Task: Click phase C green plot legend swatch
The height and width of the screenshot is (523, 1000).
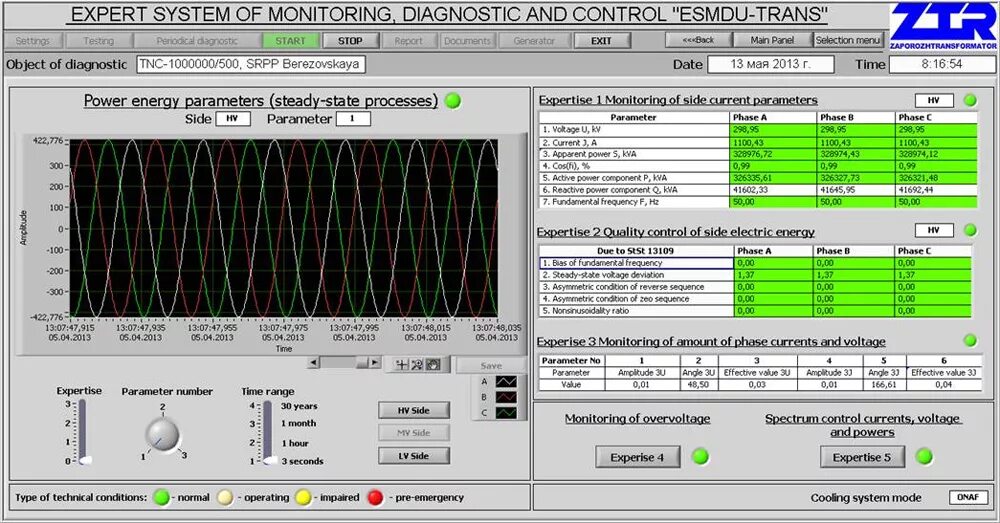Action: [x=506, y=413]
